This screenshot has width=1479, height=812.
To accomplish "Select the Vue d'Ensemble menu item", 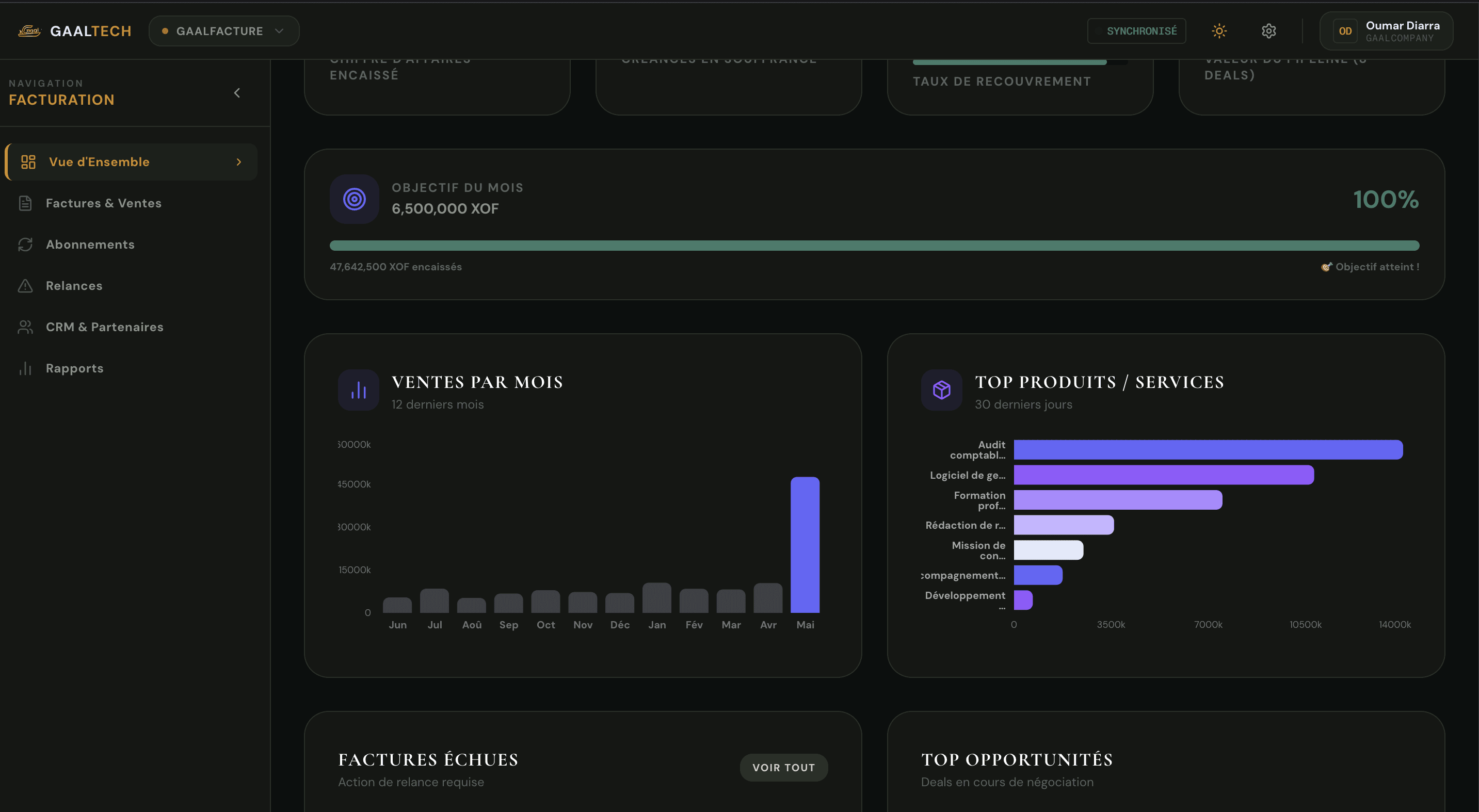I will click(x=131, y=162).
